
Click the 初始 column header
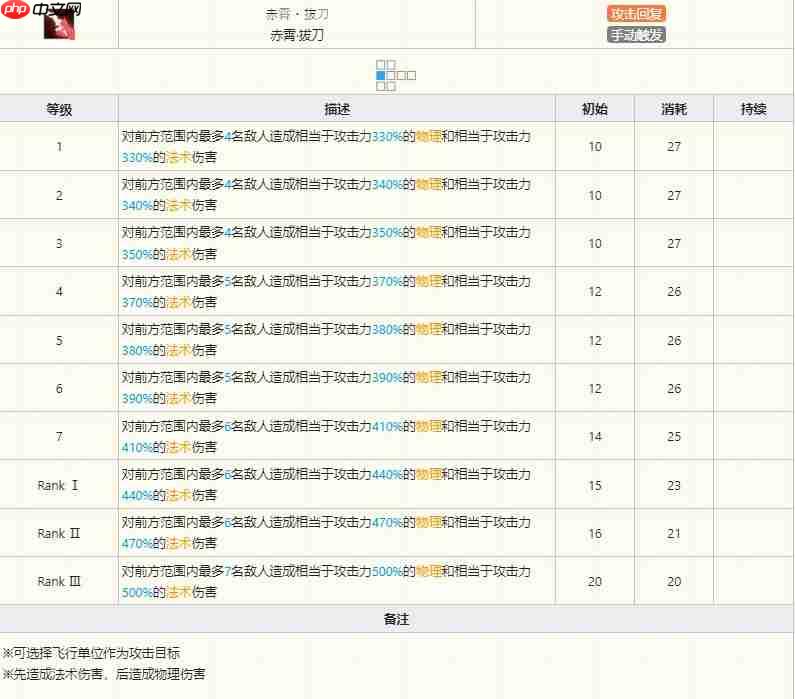594,109
